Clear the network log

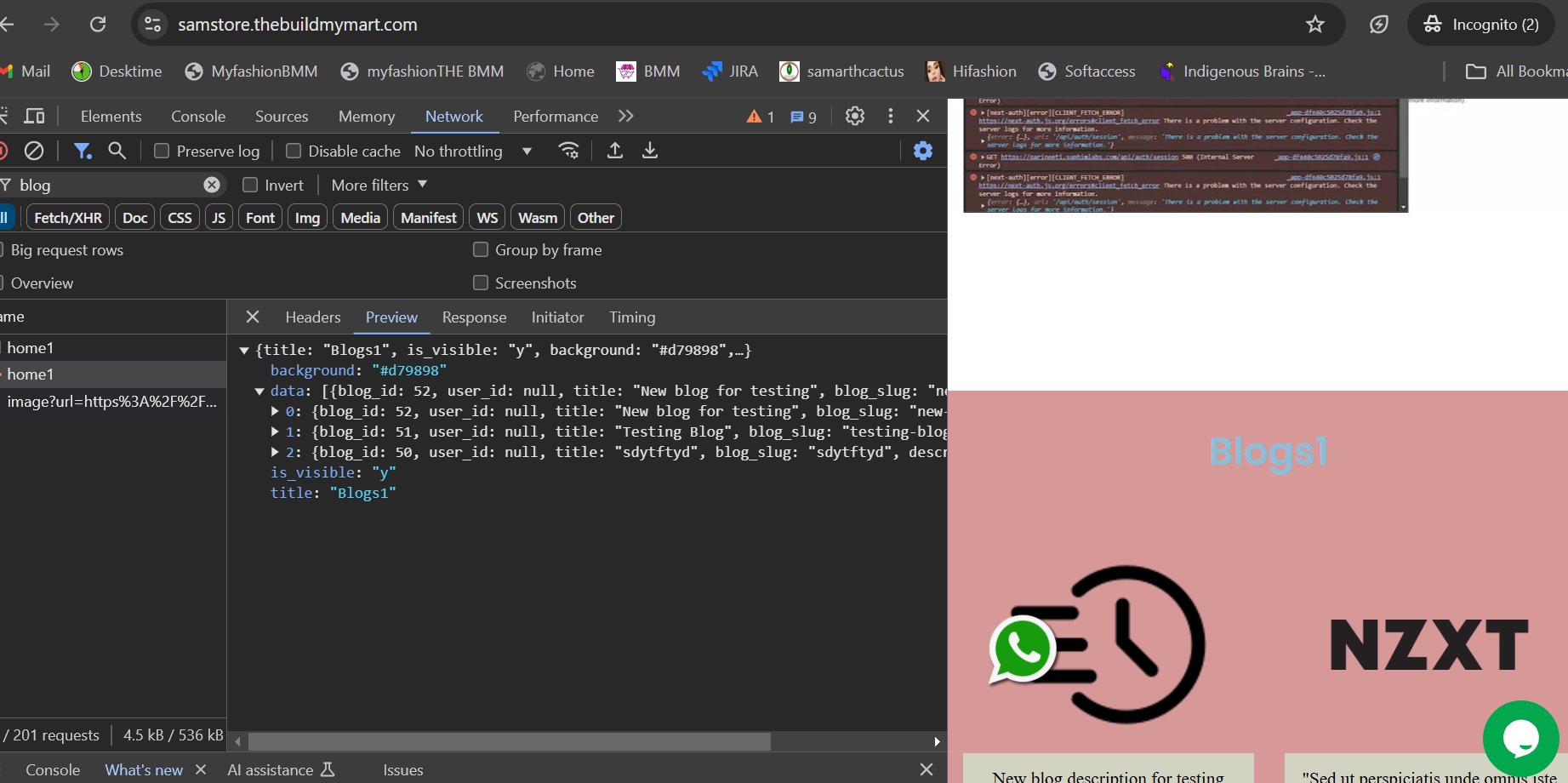coord(34,151)
